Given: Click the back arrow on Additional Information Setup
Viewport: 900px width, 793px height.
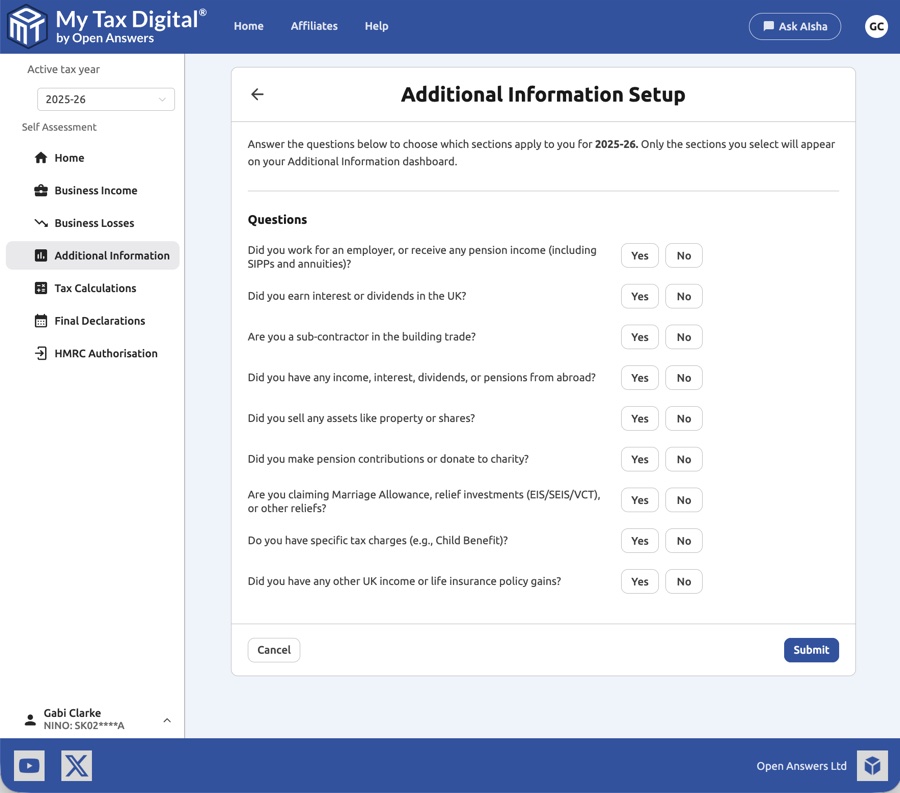Looking at the screenshot, I should pos(257,94).
